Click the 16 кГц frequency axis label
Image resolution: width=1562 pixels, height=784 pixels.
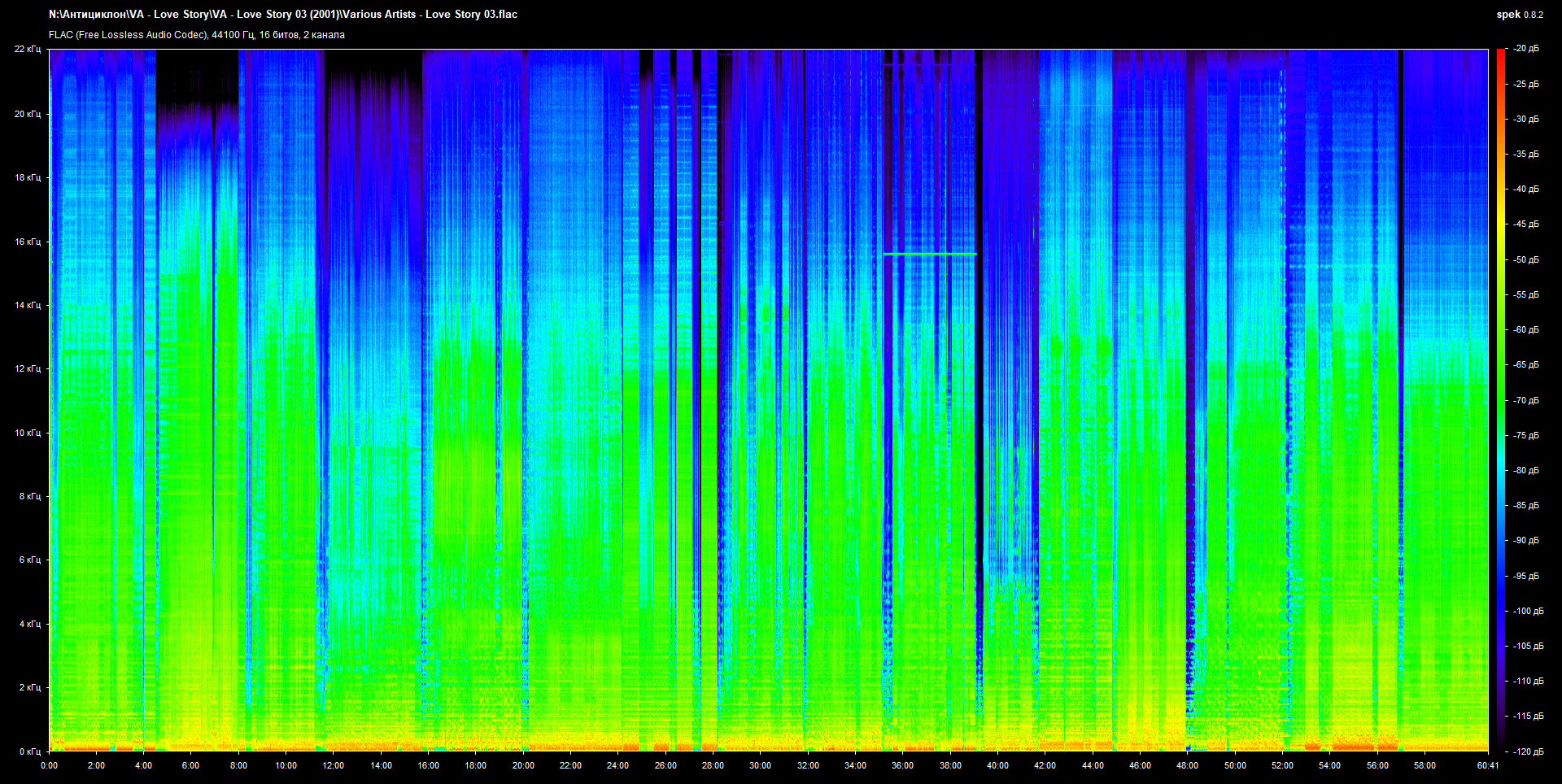[x=27, y=242]
